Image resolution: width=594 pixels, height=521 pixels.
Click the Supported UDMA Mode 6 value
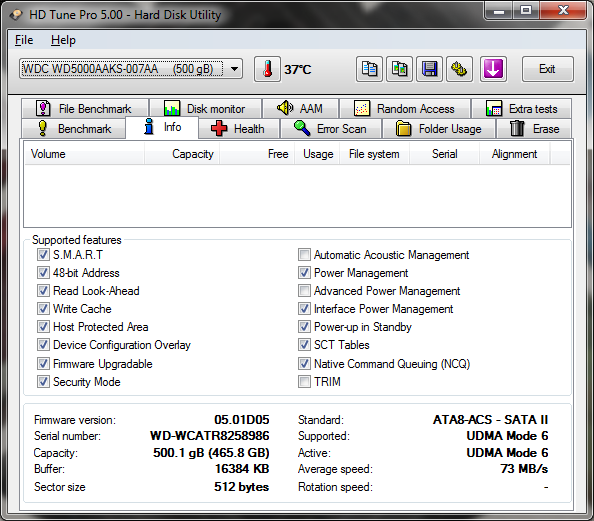point(507,436)
